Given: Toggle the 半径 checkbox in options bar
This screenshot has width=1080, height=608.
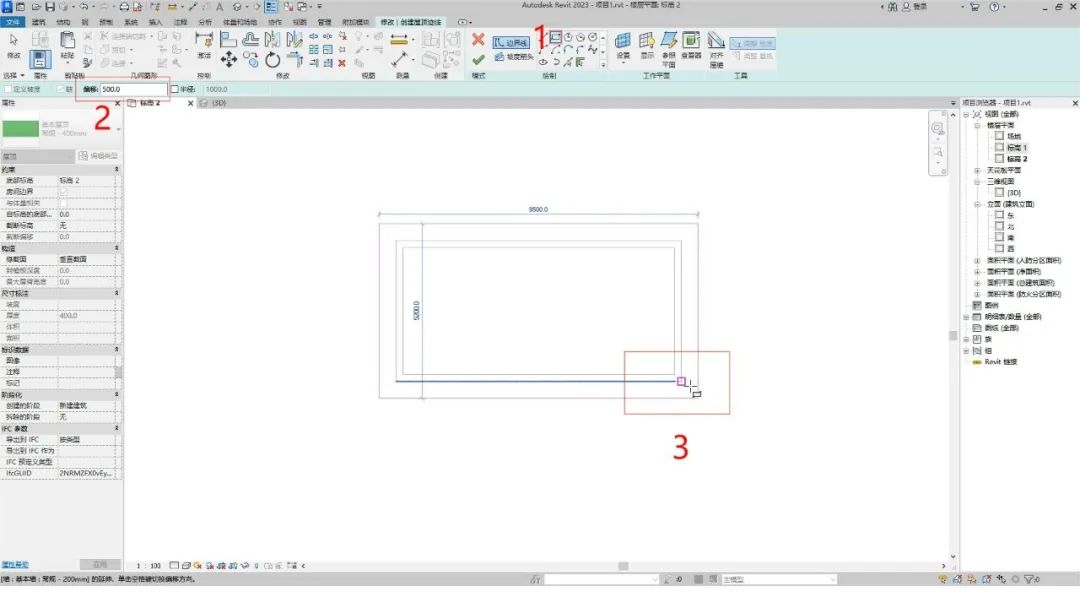Looking at the screenshot, I should [x=174, y=89].
